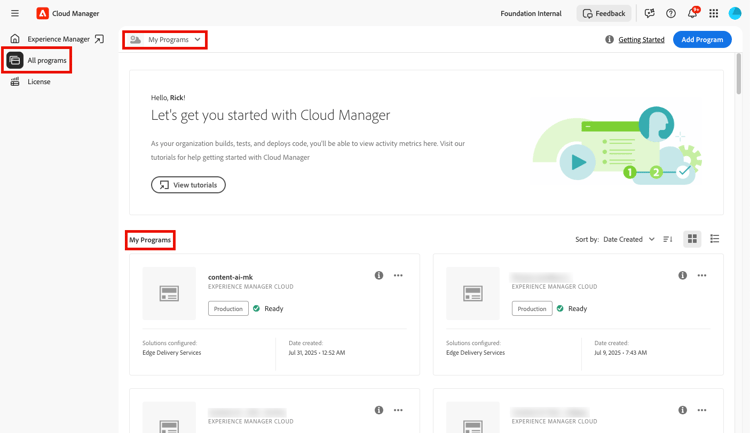
Task: Open the Experience Manager home link
Action: pos(58,39)
